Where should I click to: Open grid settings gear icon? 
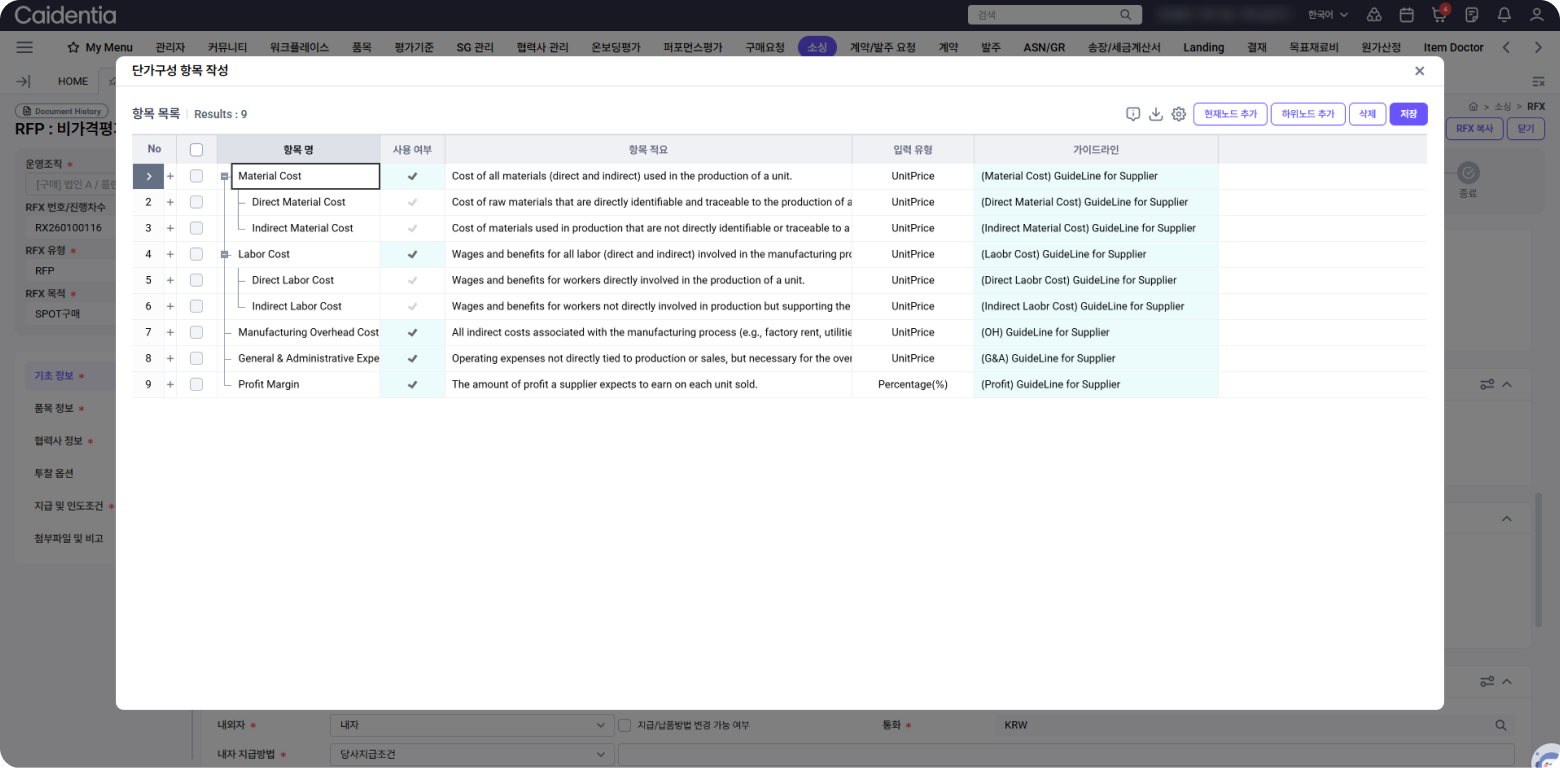coord(1179,114)
